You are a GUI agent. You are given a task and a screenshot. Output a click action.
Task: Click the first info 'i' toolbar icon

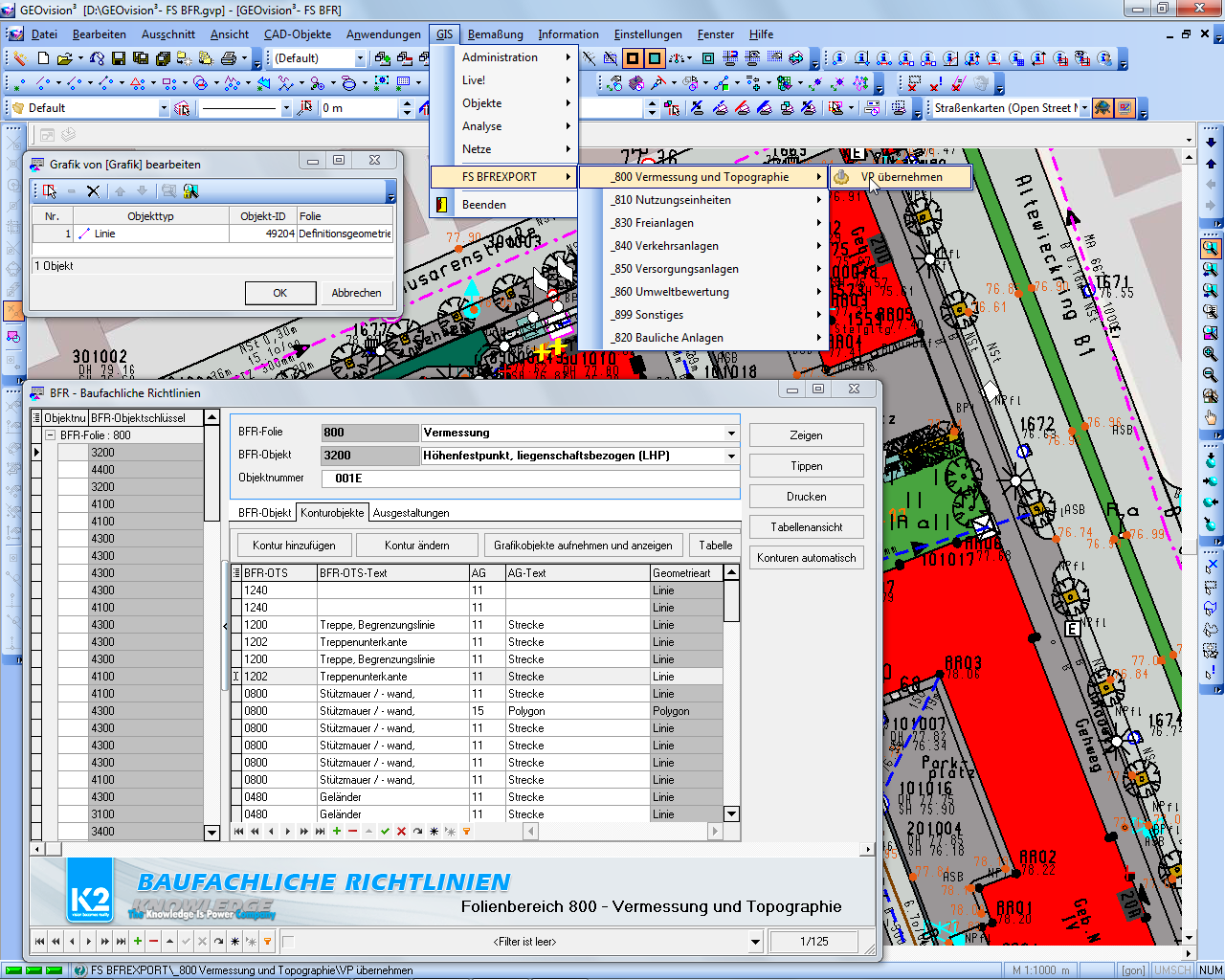tap(839, 58)
